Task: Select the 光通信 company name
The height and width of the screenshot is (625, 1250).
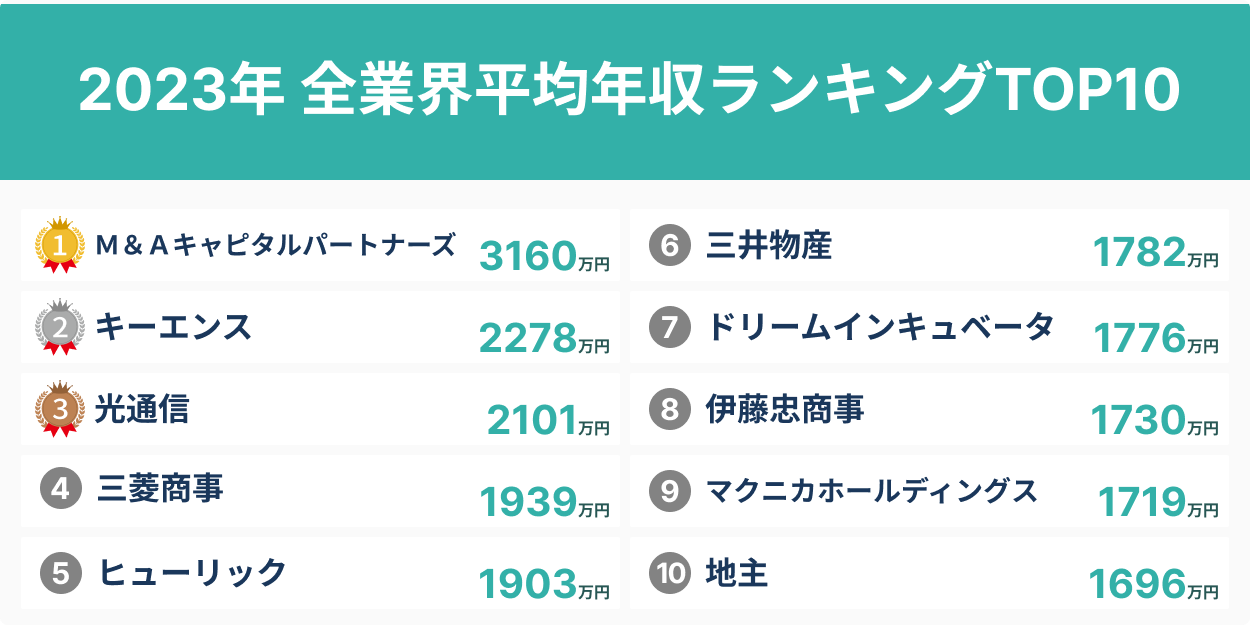Action: tap(141, 409)
